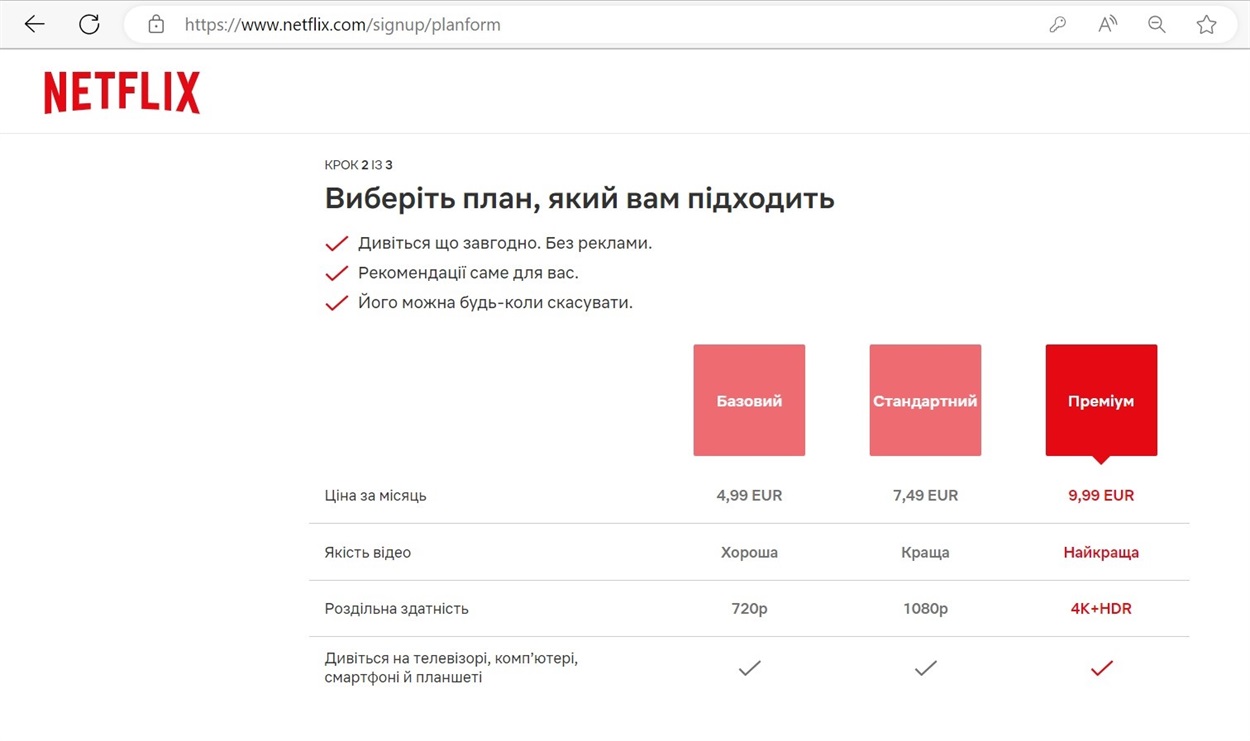Open saved passwords key icon

[1057, 25]
